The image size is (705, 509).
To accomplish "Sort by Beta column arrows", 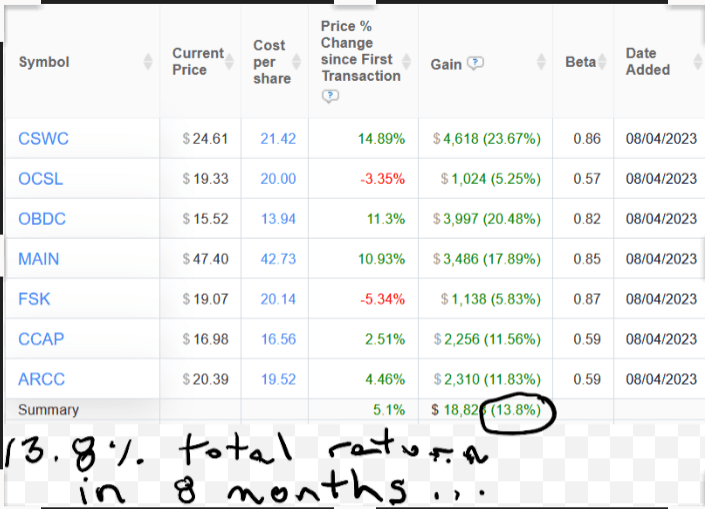I will coord(603,62).
